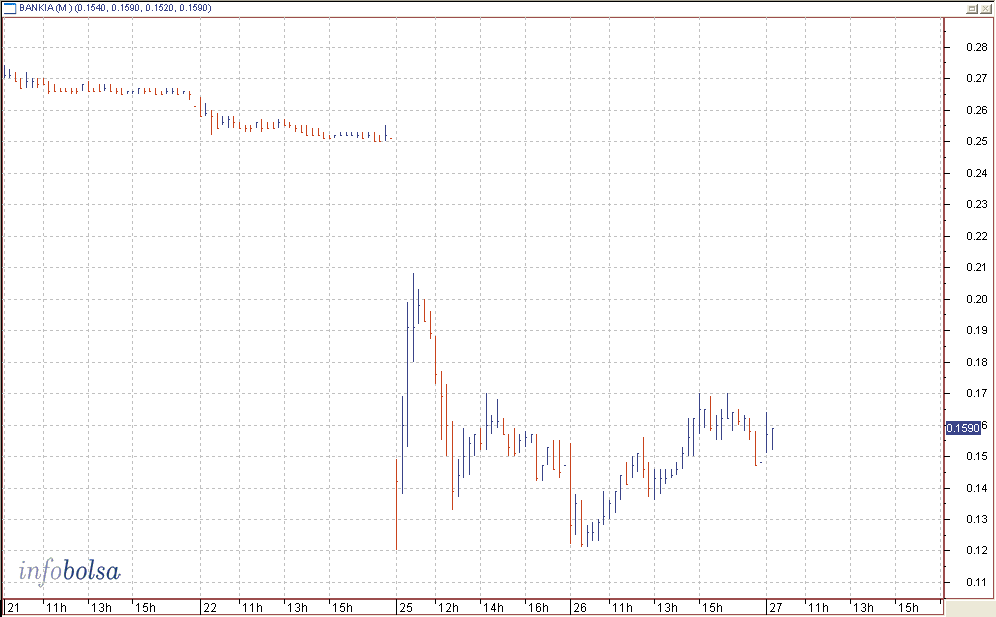Click the 16h time axis label
The height and width of the screenshot is (617, 996).
click(538, 607)
